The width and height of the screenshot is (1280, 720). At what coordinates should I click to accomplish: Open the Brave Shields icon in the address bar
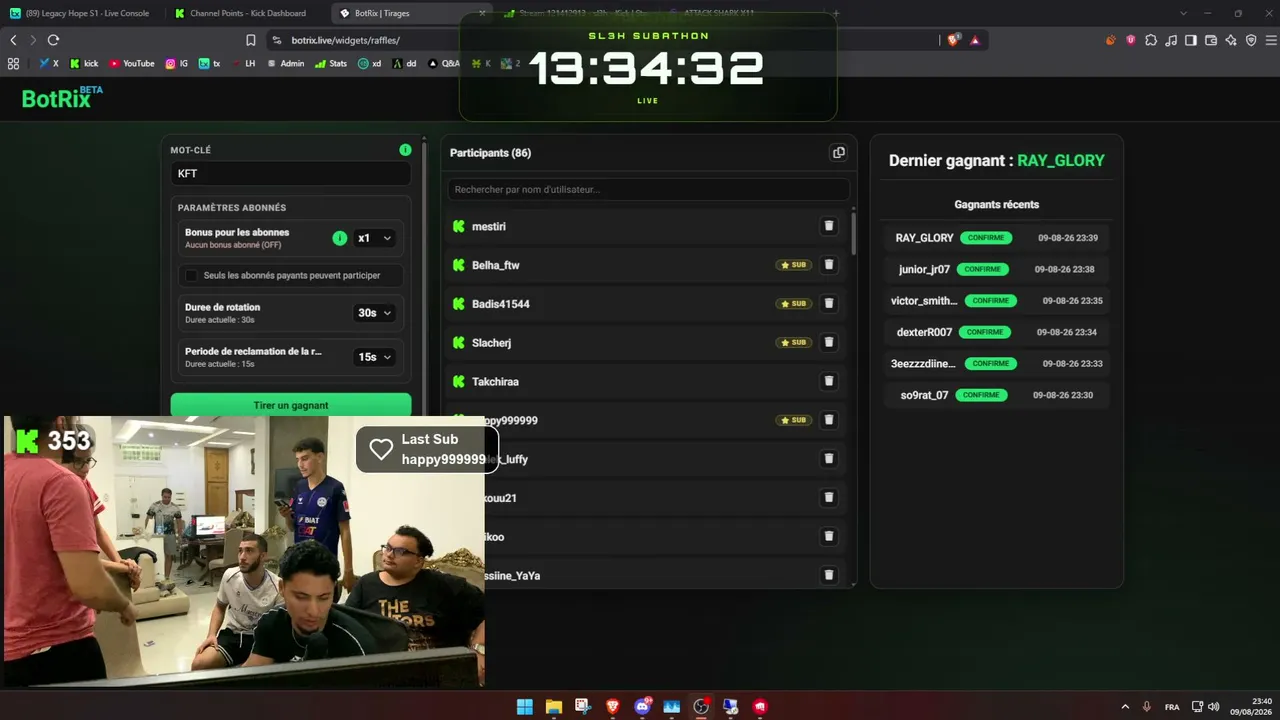coord(952,40)
